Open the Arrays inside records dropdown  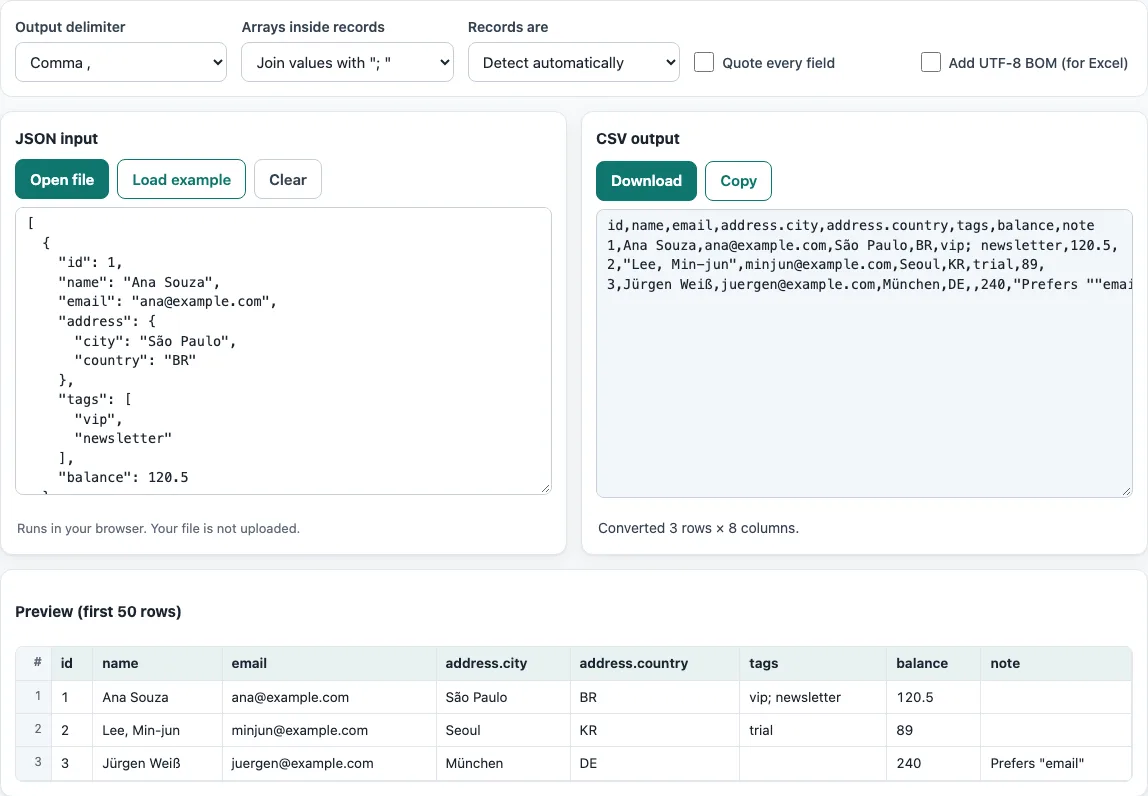[x=347, y=62]
